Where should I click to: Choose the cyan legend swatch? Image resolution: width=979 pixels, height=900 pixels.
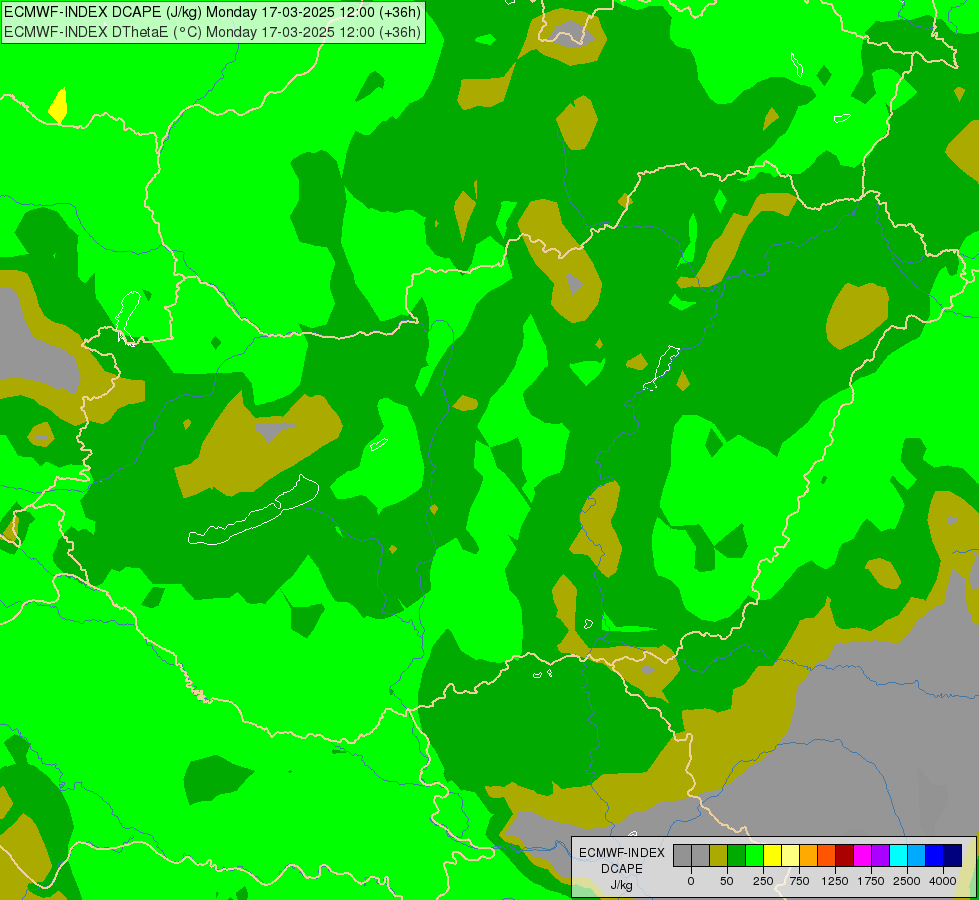pos(898,856)
